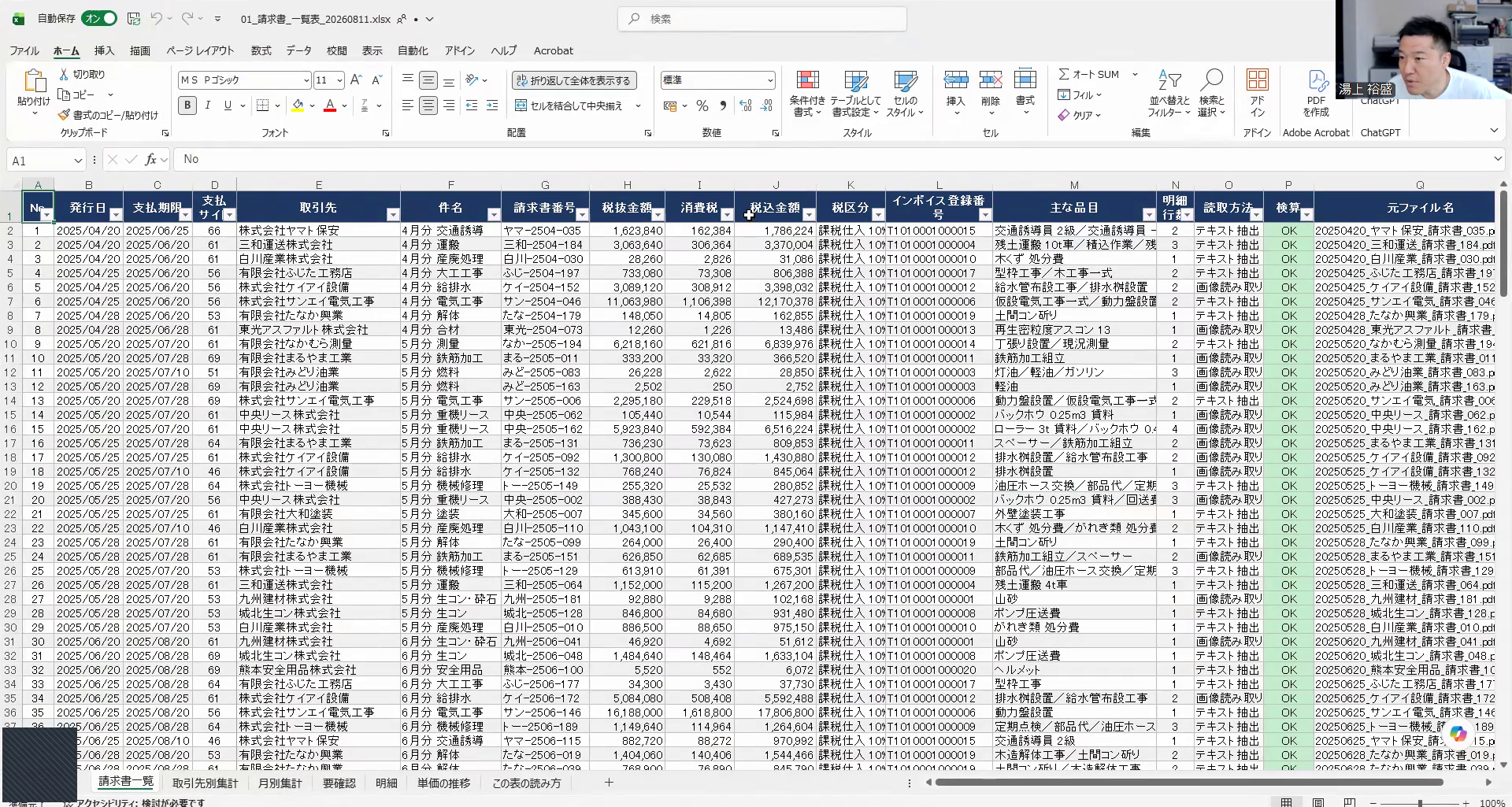Click Merge and Center (セルを結合して中央揃え) button

569,106
